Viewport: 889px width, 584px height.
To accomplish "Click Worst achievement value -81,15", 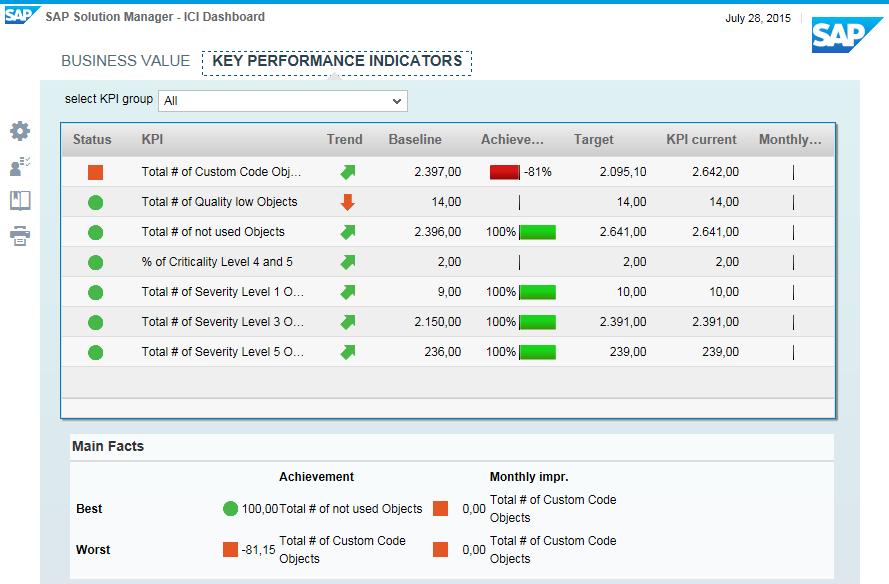I will pos(258,549).
